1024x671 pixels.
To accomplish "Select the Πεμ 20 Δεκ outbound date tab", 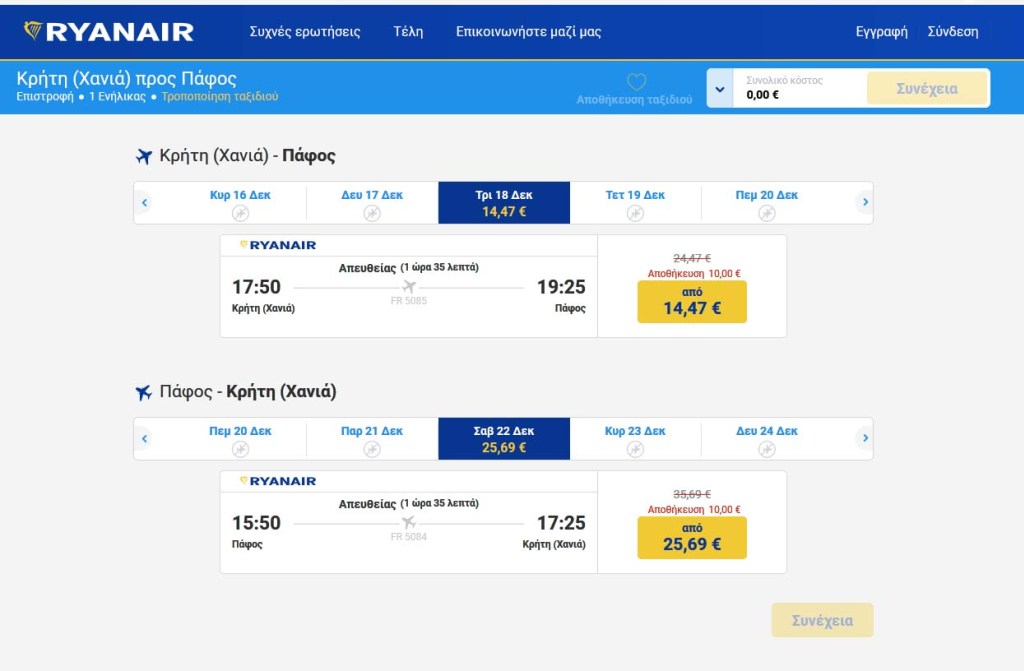I will (x=767, y=203).
